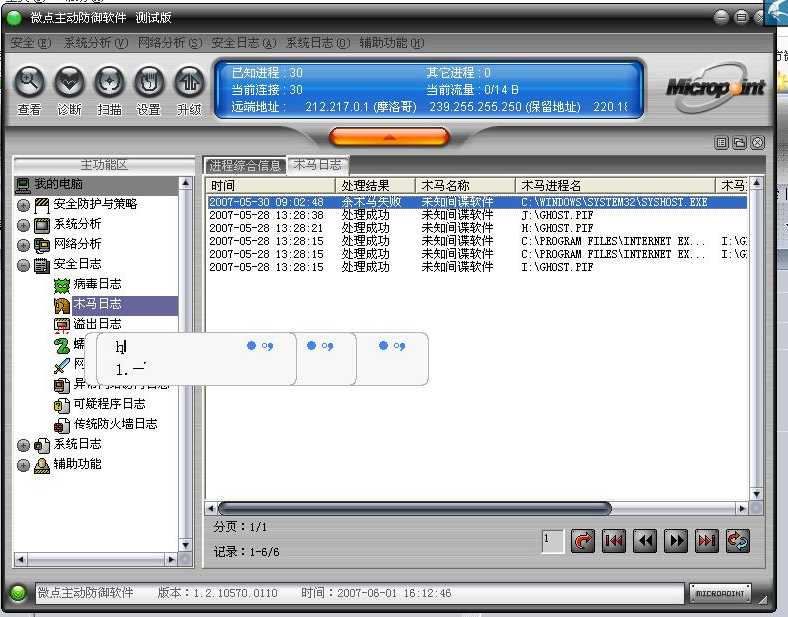Select 我的电脑 in the tree
The width and height of the screenshot is (788, 617).
(58, 184)
